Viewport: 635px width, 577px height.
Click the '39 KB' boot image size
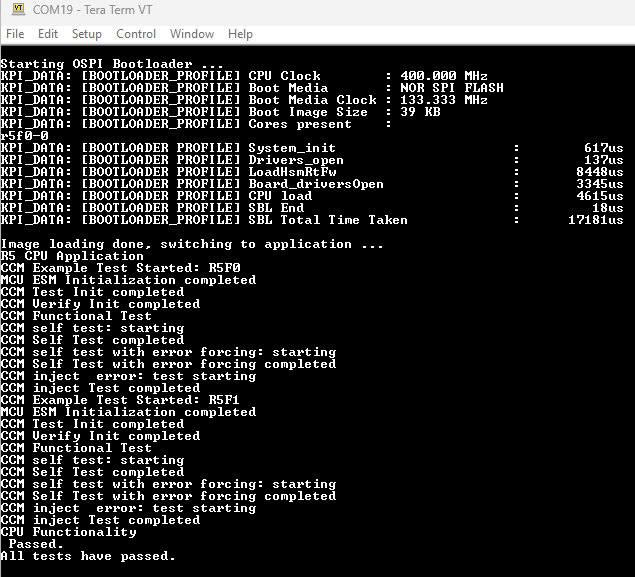(420, 112)
